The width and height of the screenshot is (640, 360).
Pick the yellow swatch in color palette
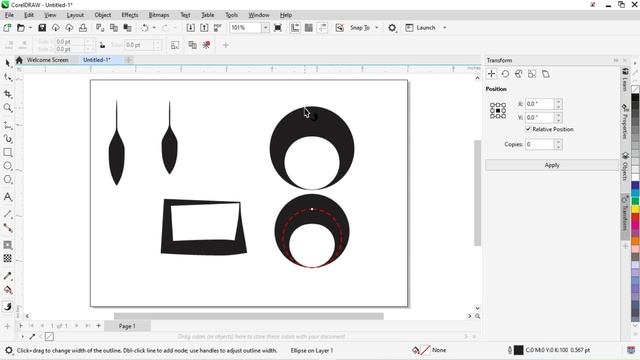635,209
